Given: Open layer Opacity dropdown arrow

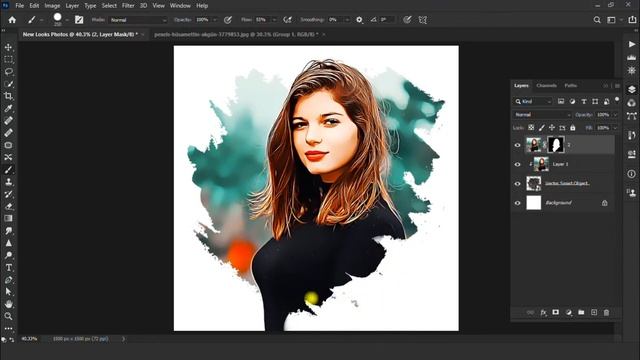Looking at the screenshot, I should (615, 115).
